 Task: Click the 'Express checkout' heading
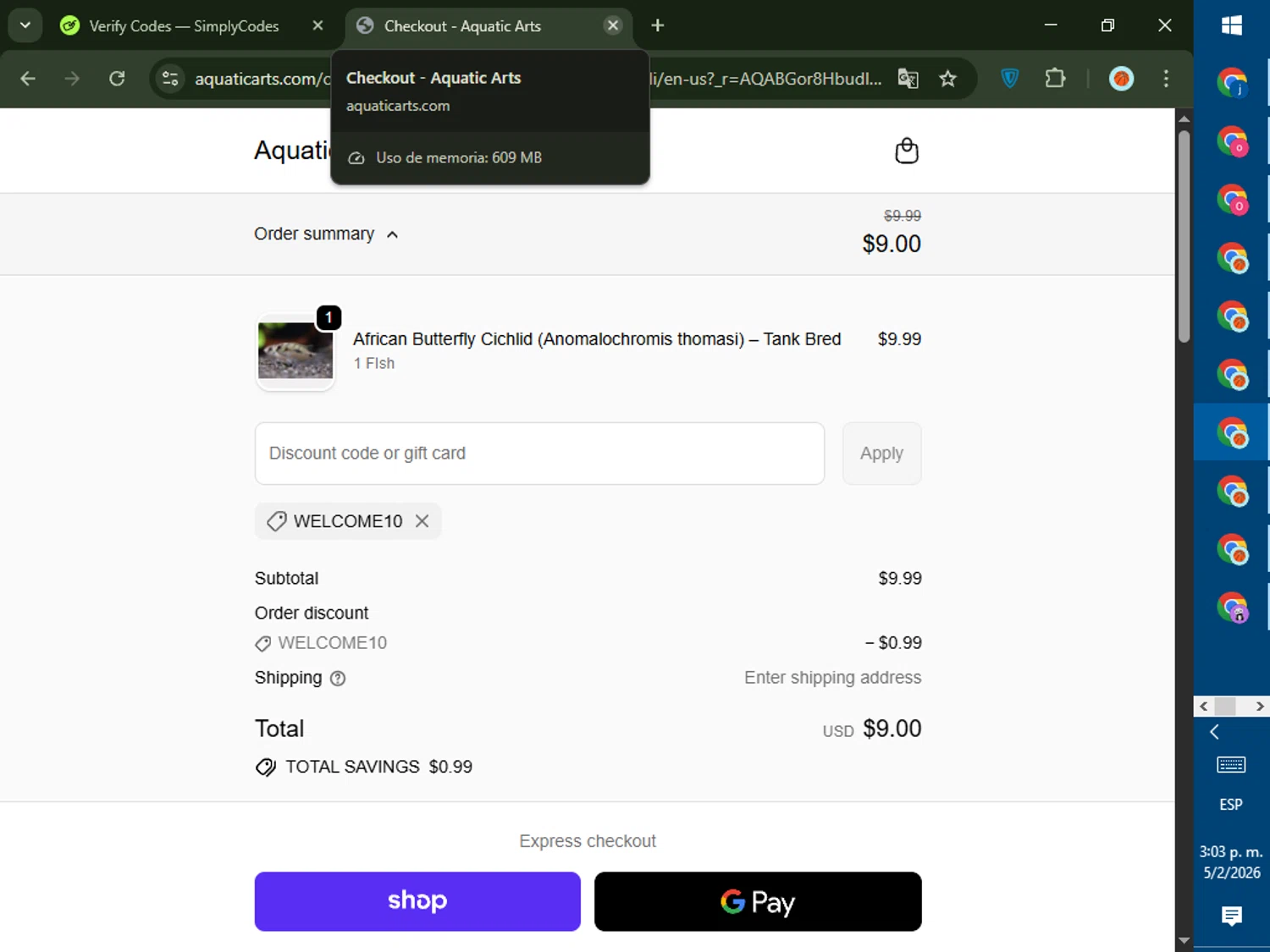[588, 841]
